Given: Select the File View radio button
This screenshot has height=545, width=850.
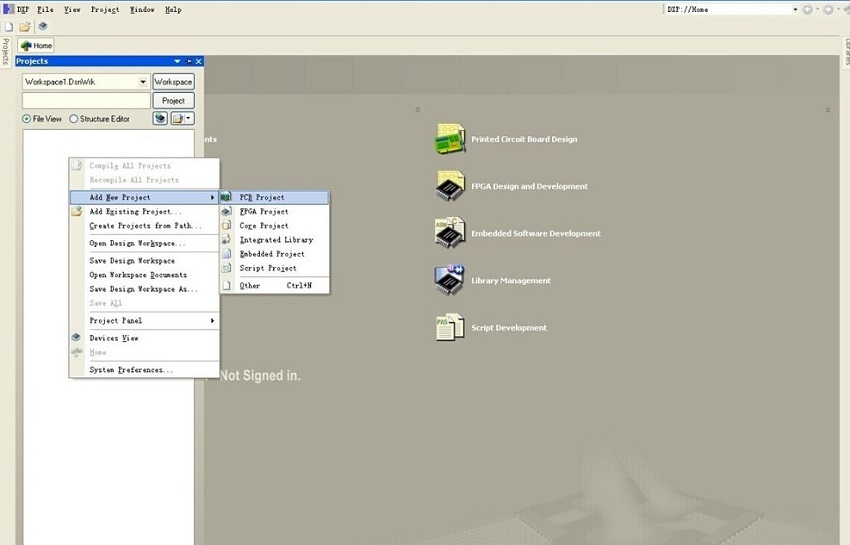Looking at the screenshot, I should pos(26,119).
